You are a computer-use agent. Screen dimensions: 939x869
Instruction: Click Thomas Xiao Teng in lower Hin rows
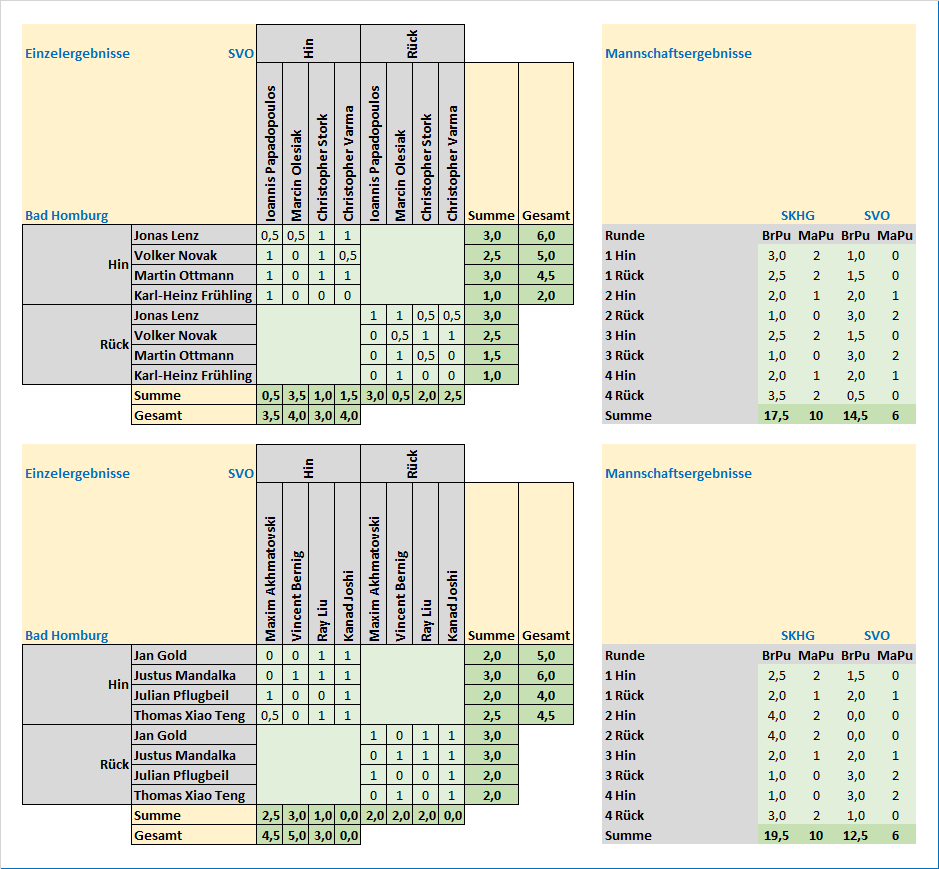(x=189, y=715)
